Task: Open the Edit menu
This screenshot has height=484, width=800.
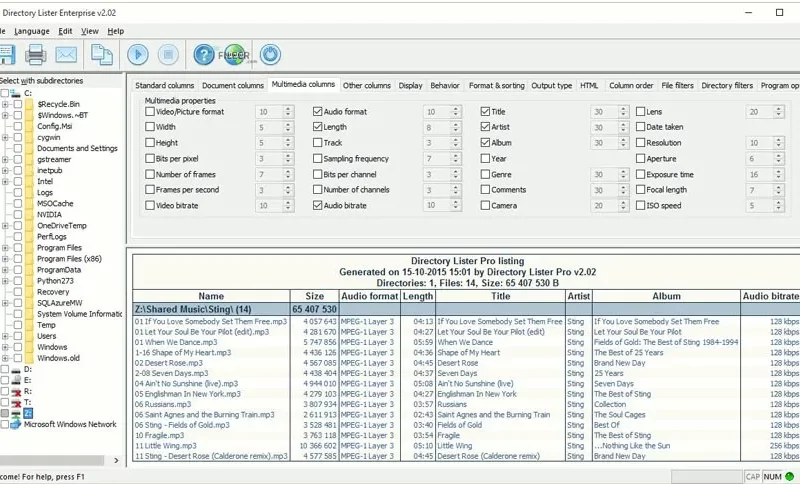Action: pos(65,31)
